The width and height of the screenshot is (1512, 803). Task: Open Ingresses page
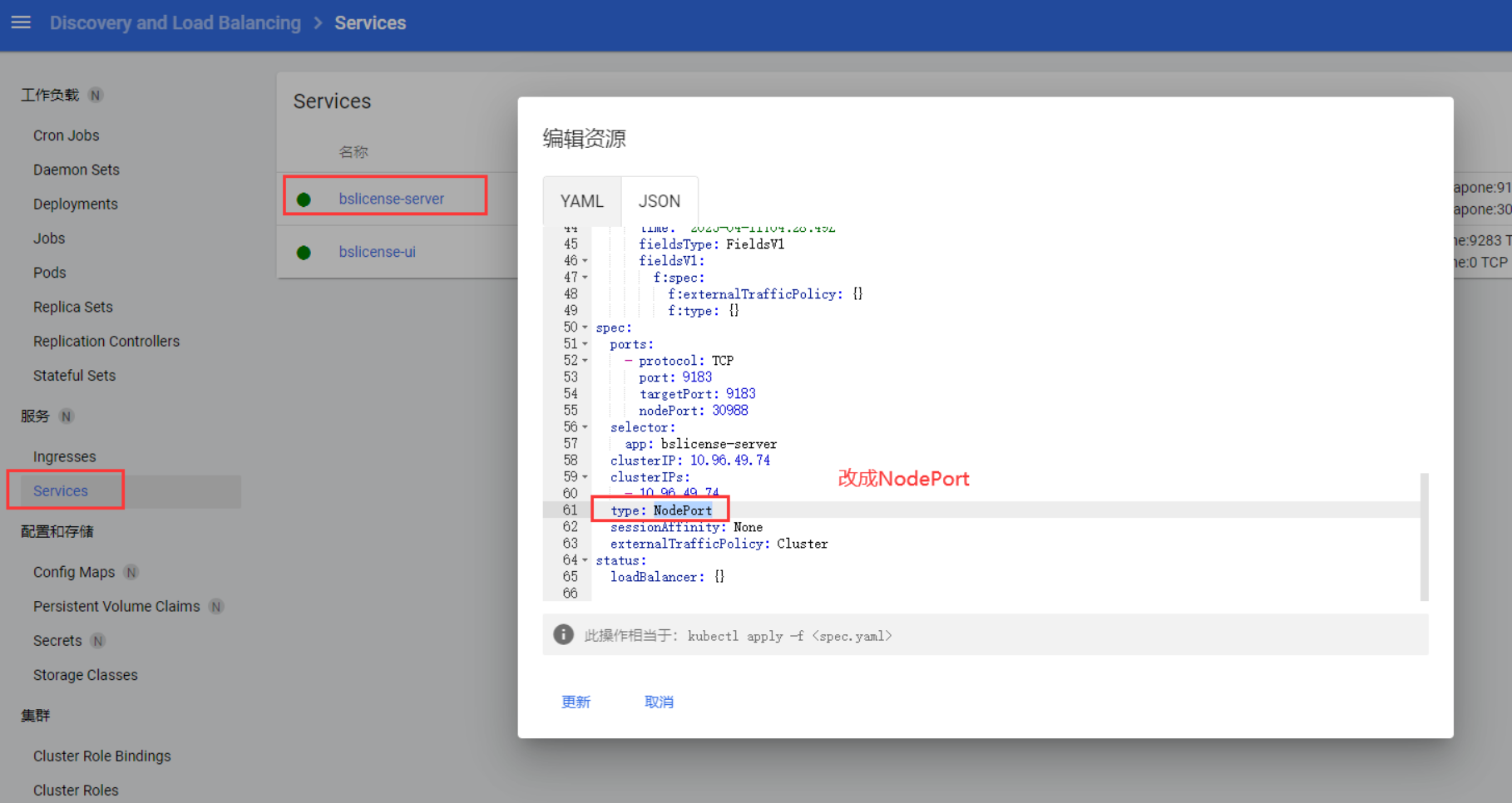click(x=65, y=456)
